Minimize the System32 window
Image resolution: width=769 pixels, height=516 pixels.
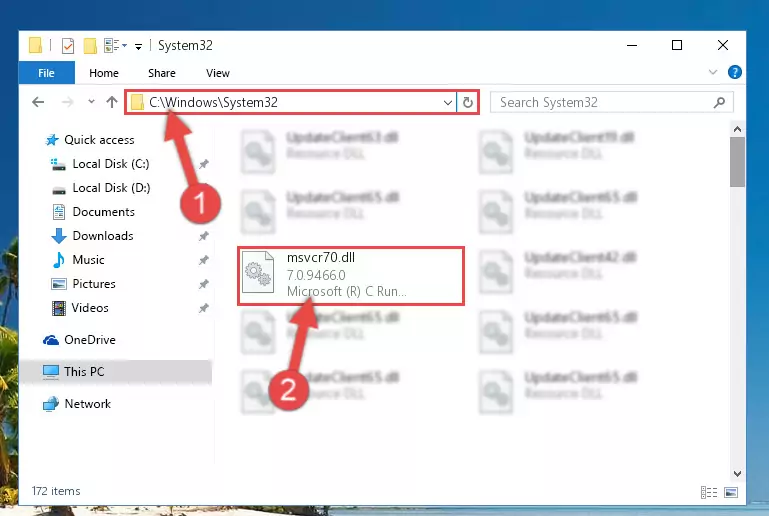click(x=632, y=45)
